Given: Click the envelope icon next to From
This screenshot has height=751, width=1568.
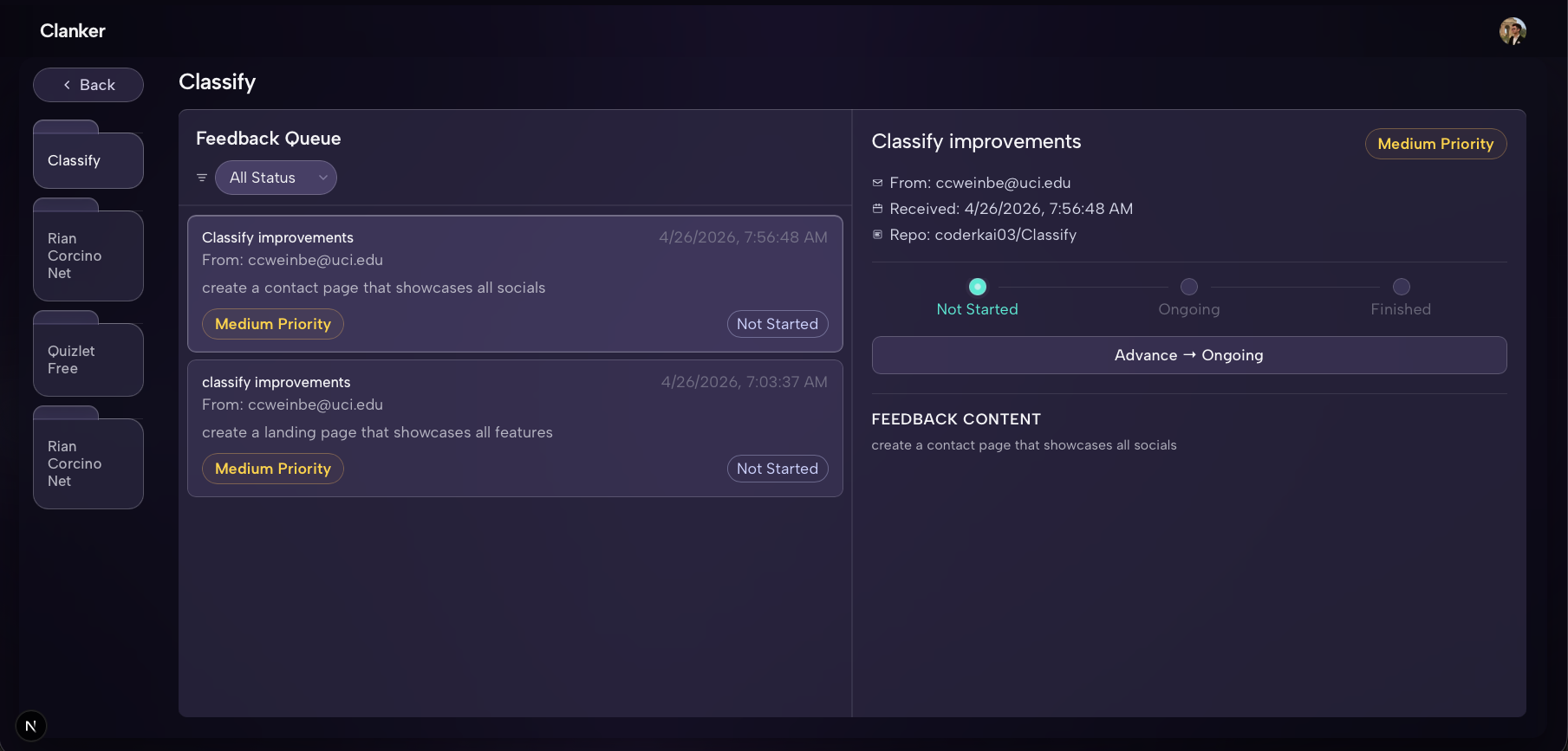Looking at the screenshot, I should 877,183.
